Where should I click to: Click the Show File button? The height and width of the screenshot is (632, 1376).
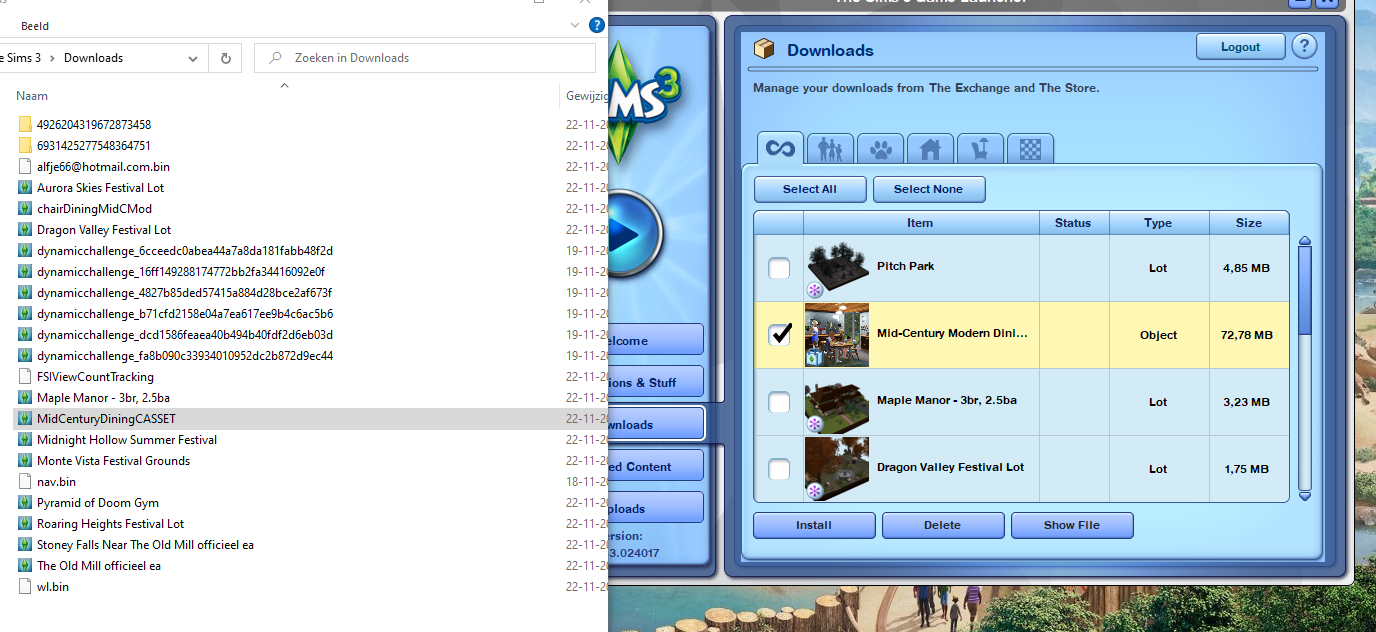1072,525
